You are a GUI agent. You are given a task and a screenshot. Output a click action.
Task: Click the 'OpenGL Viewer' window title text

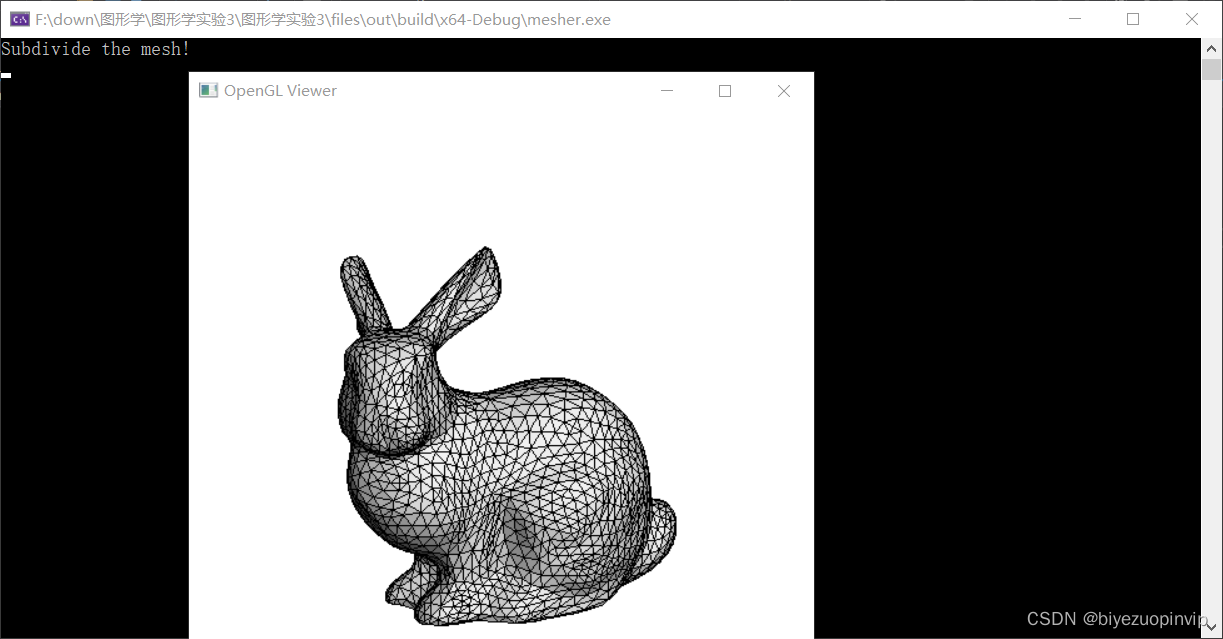(280, 91)
